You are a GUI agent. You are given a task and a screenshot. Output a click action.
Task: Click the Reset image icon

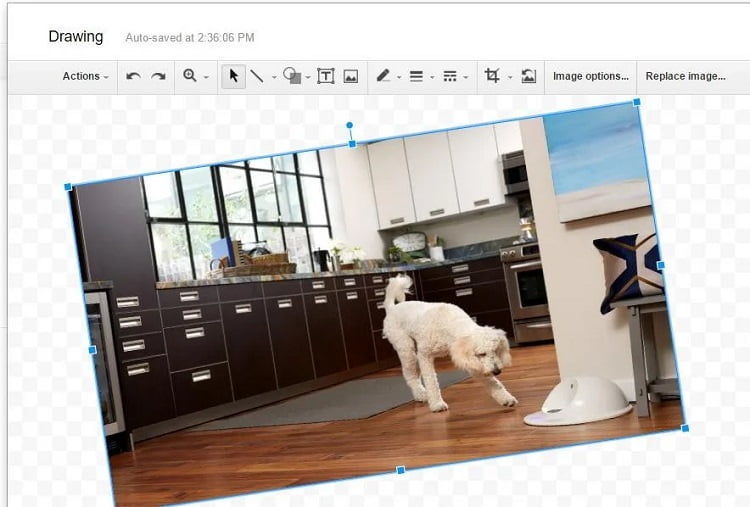(529, 76)
